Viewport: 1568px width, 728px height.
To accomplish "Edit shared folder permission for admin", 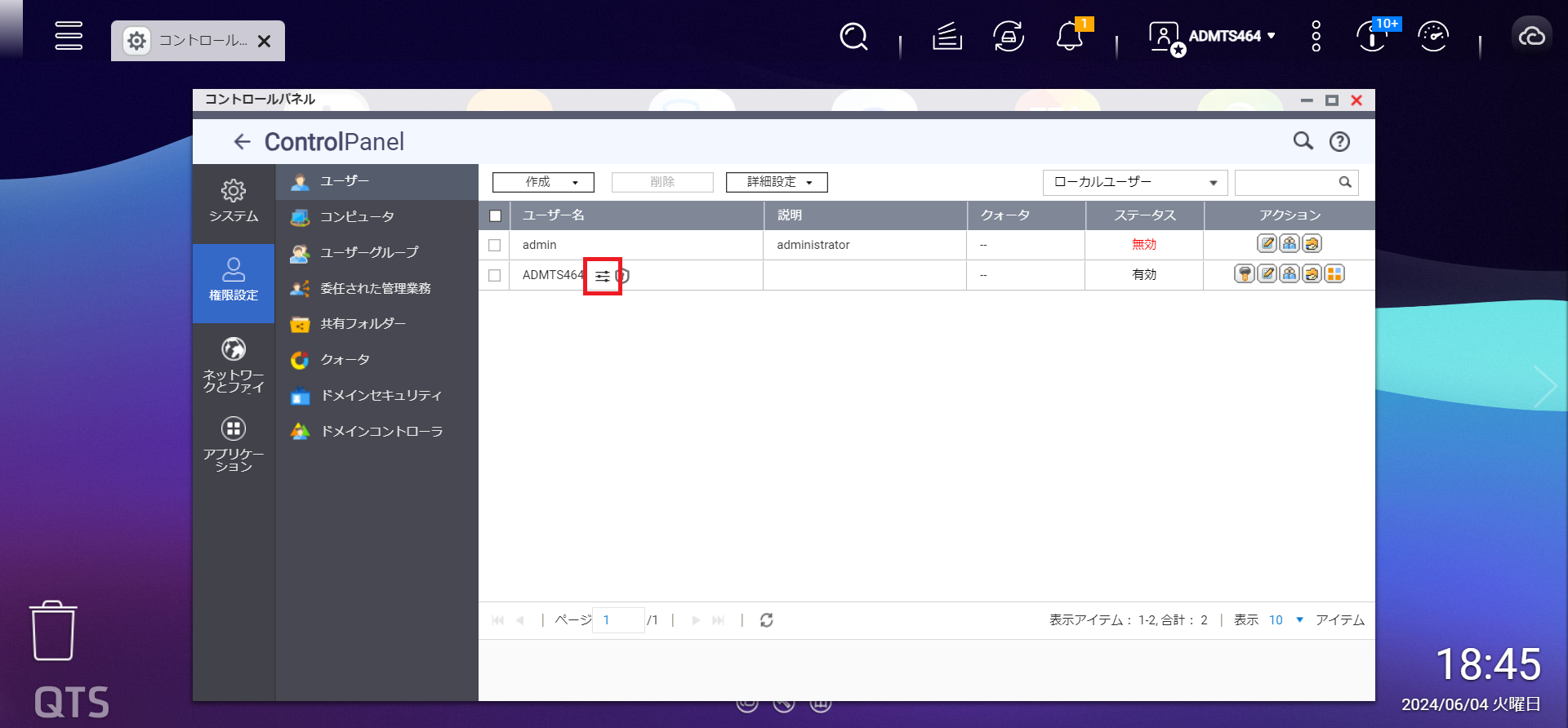I will click(x=1312, y=244).
